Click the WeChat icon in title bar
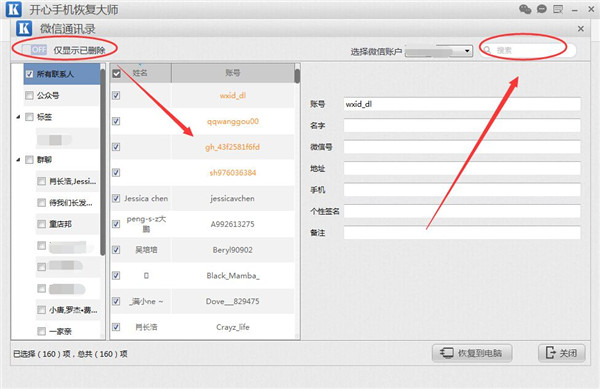Image resolution: width=600 pixels, height=389 pixels. click(x=525, y=9)
